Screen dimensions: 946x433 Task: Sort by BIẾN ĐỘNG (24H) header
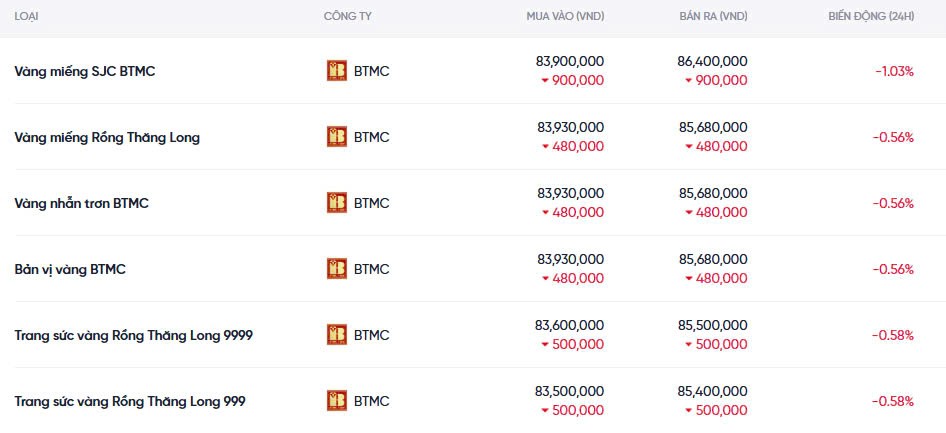click(x=871, y=17)
